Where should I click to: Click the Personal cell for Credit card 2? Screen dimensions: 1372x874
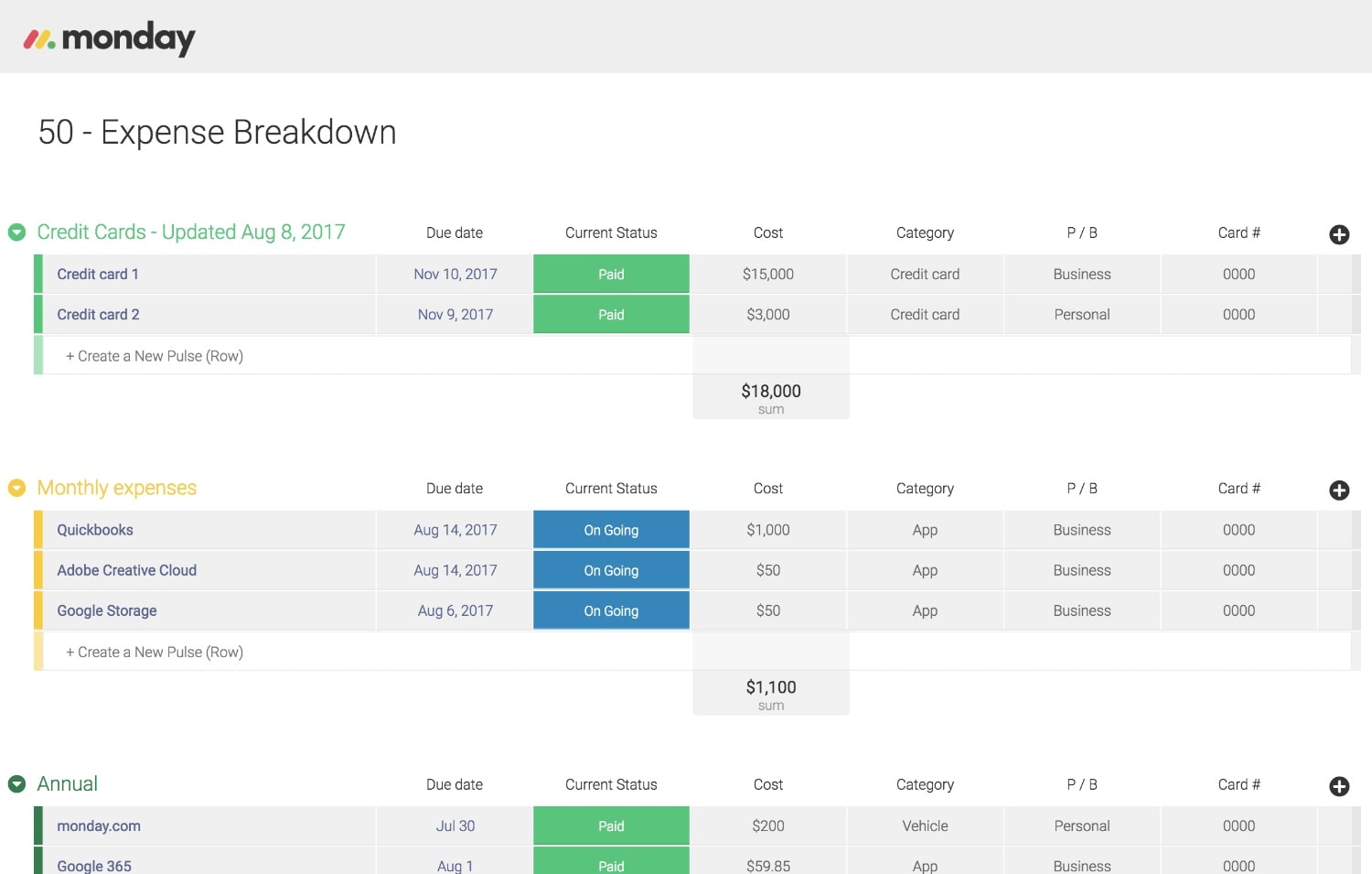coord(1082,315)
